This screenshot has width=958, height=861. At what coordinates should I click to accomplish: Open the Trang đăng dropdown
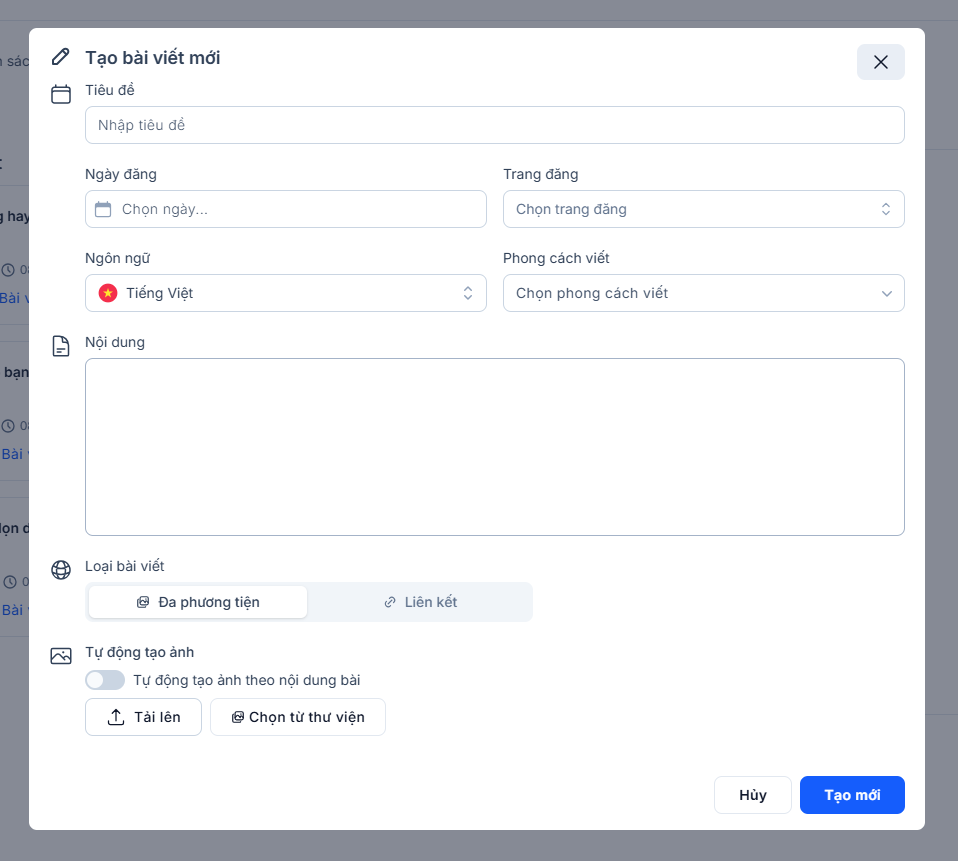pos(703,209)
